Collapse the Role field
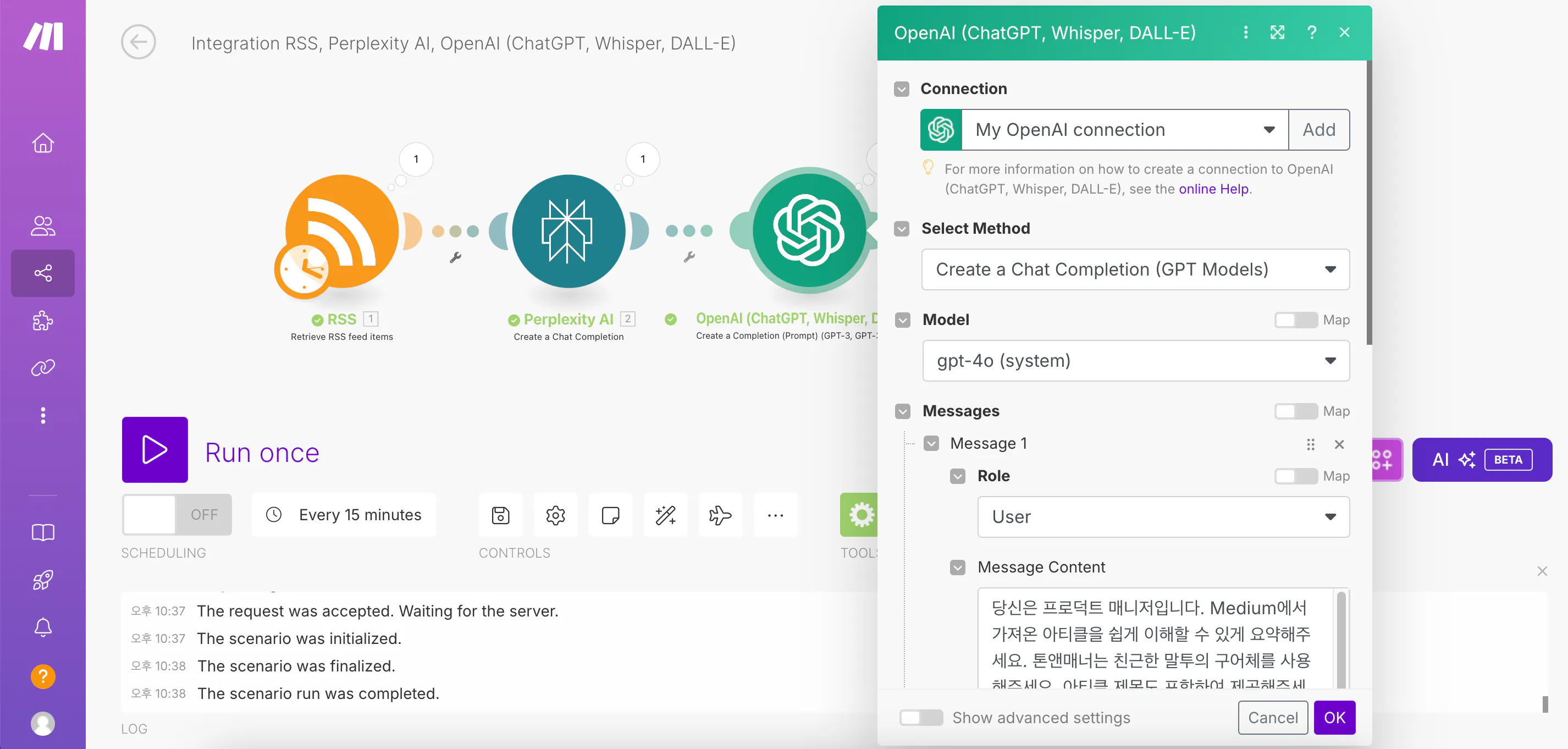 coord(958,476)
